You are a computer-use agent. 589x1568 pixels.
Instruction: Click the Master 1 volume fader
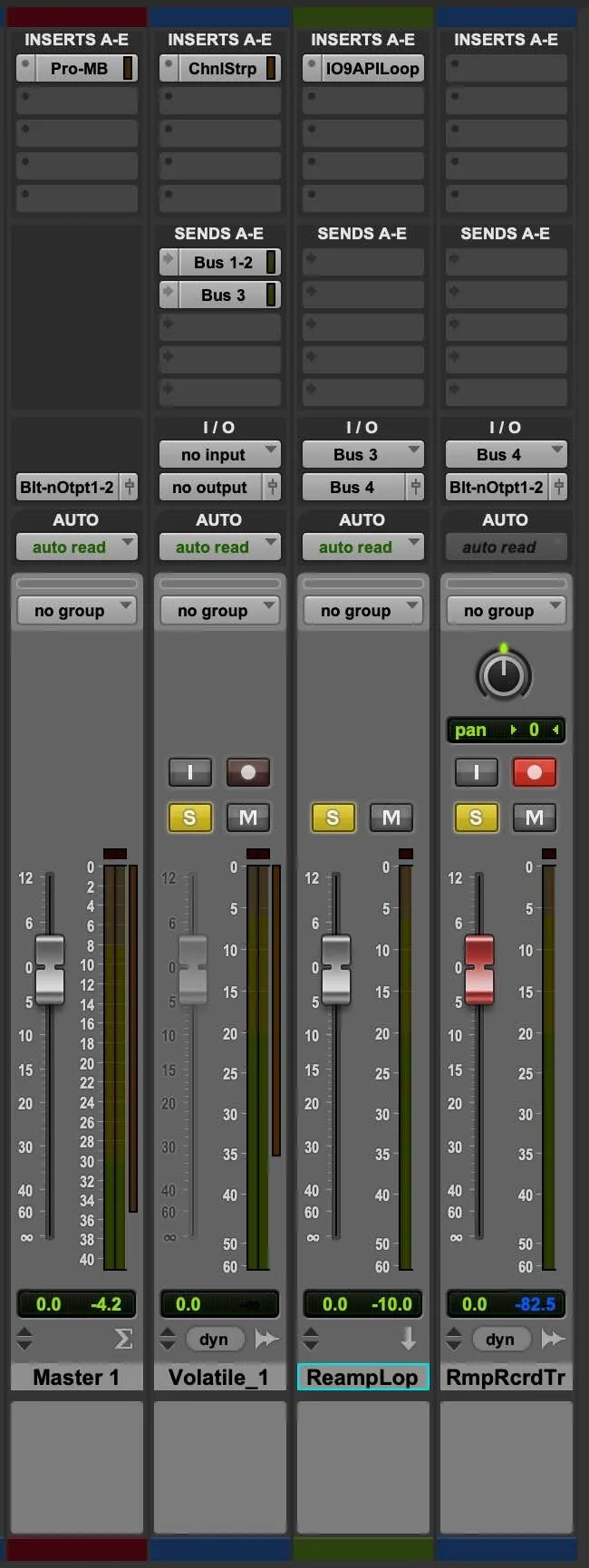click(50, 969)
